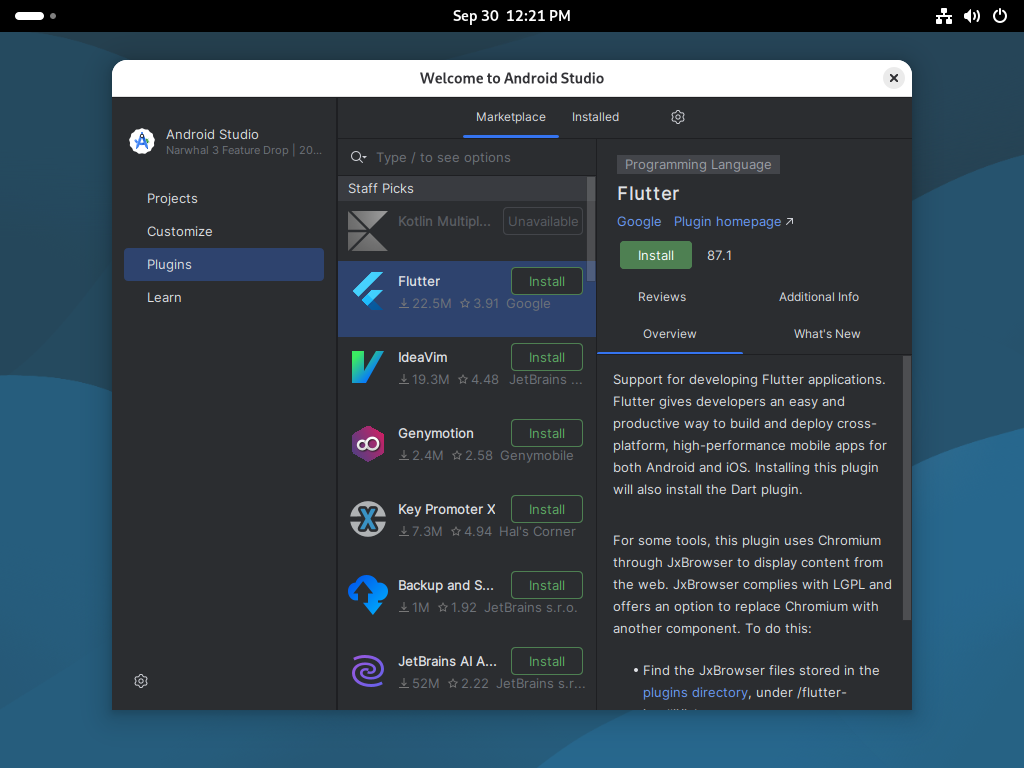The height and width of the screenshot is (768, 1024).
Task: Open the Learn section
Action: pos(164,297)
